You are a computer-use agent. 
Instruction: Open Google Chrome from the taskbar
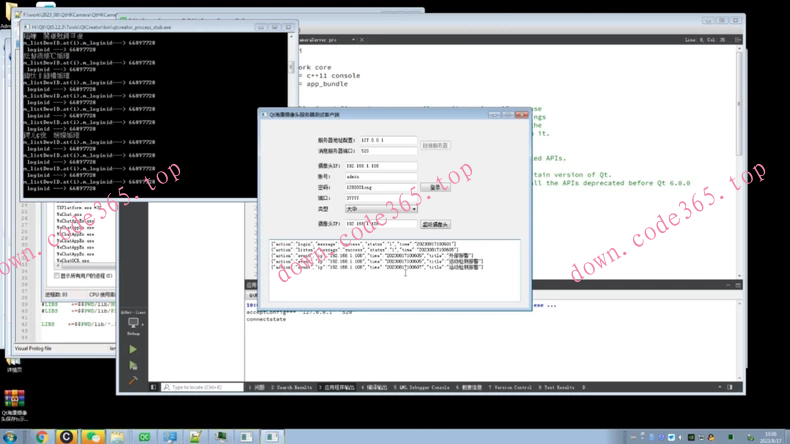[41, 437]
